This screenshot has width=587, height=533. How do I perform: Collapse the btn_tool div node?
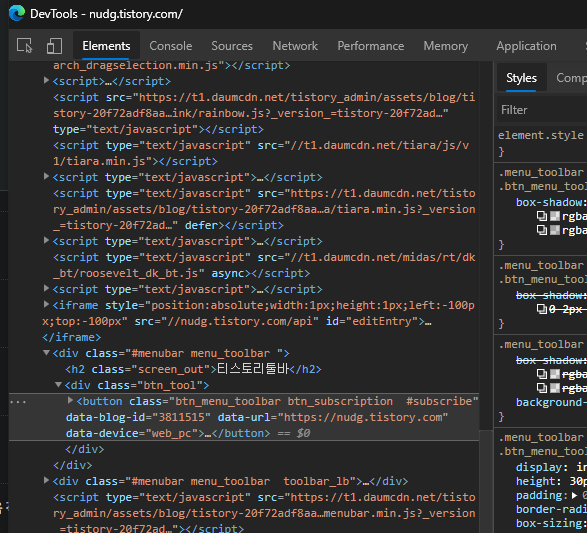point(58,384)
